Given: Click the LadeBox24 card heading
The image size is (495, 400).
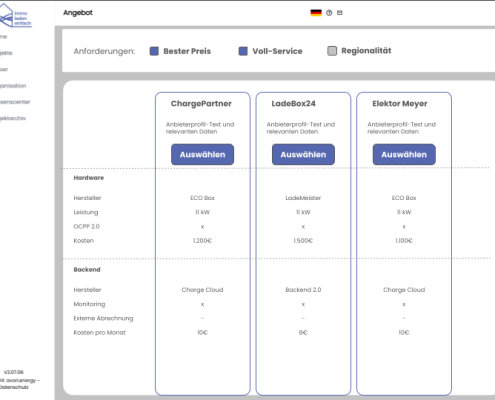Looking at the screenshot, I should 294,104.
